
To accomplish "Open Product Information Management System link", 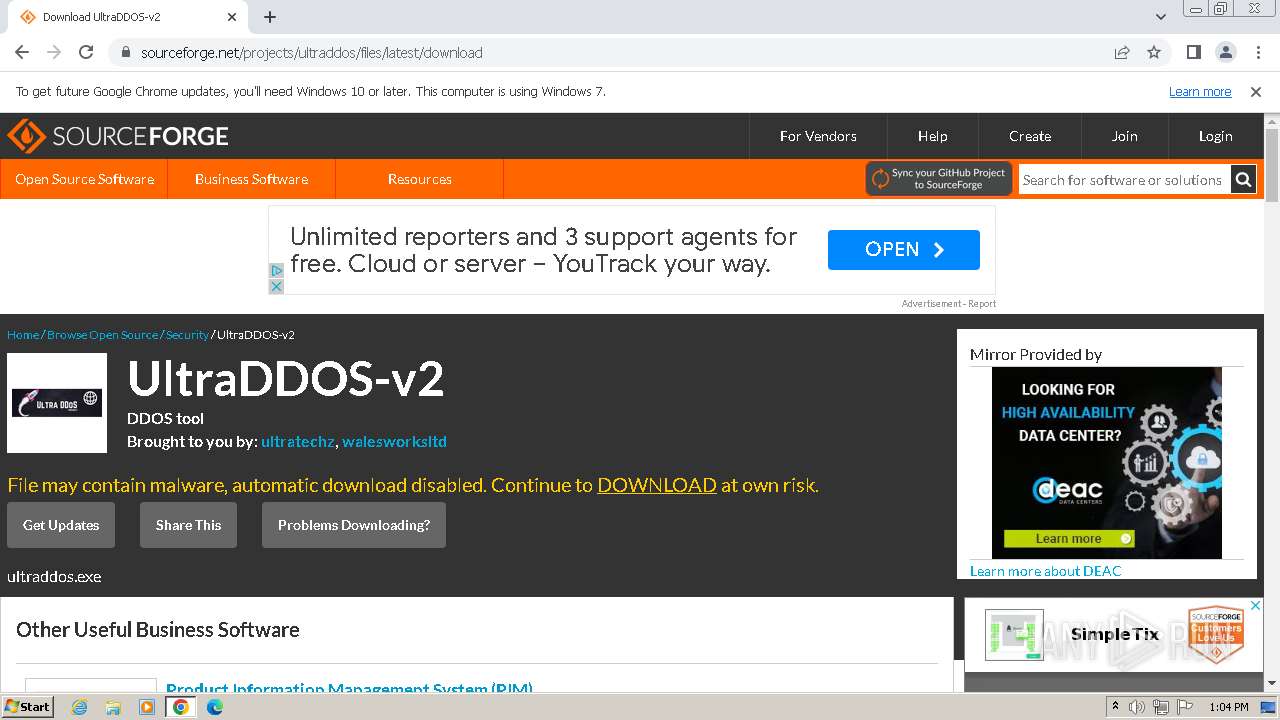I will [349, 688].
